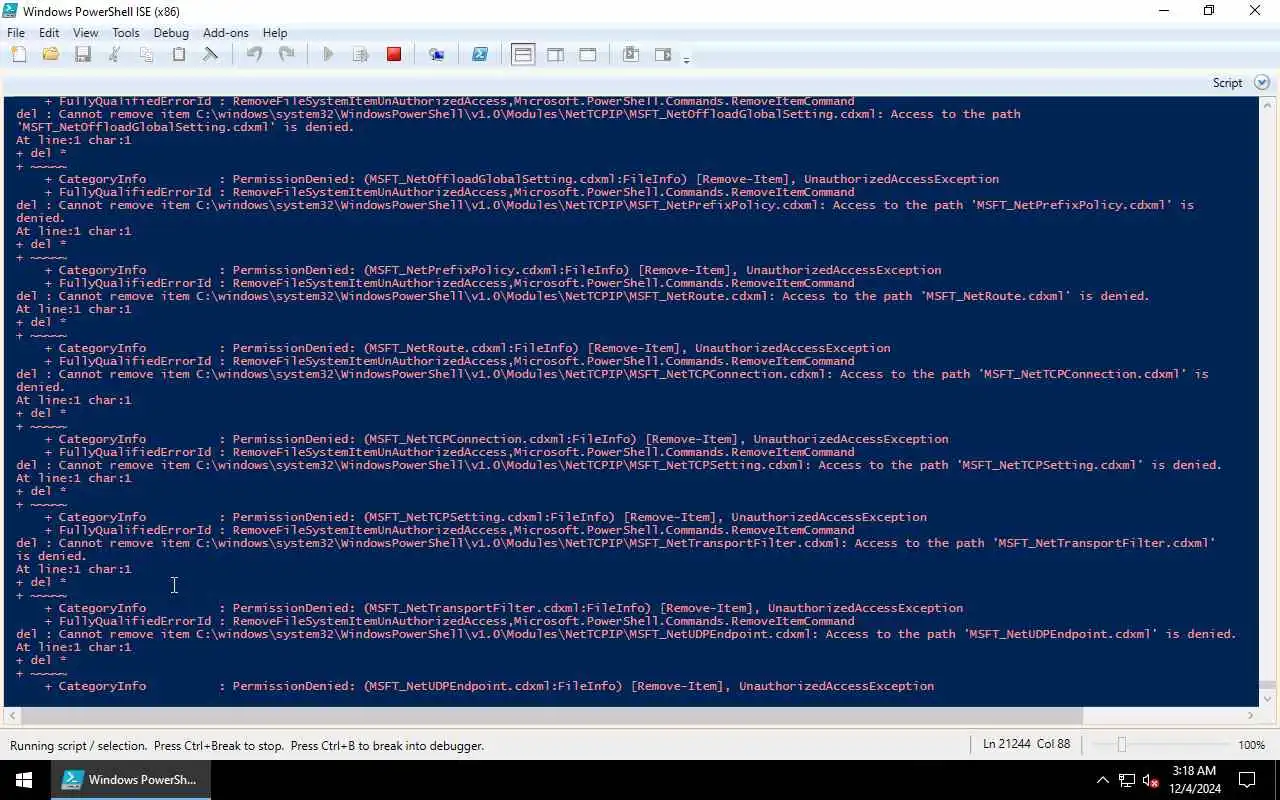Click the Copy toolbar icon
Image resolution: width=1280 pixels, height=800 pixels.
point(146,55)
